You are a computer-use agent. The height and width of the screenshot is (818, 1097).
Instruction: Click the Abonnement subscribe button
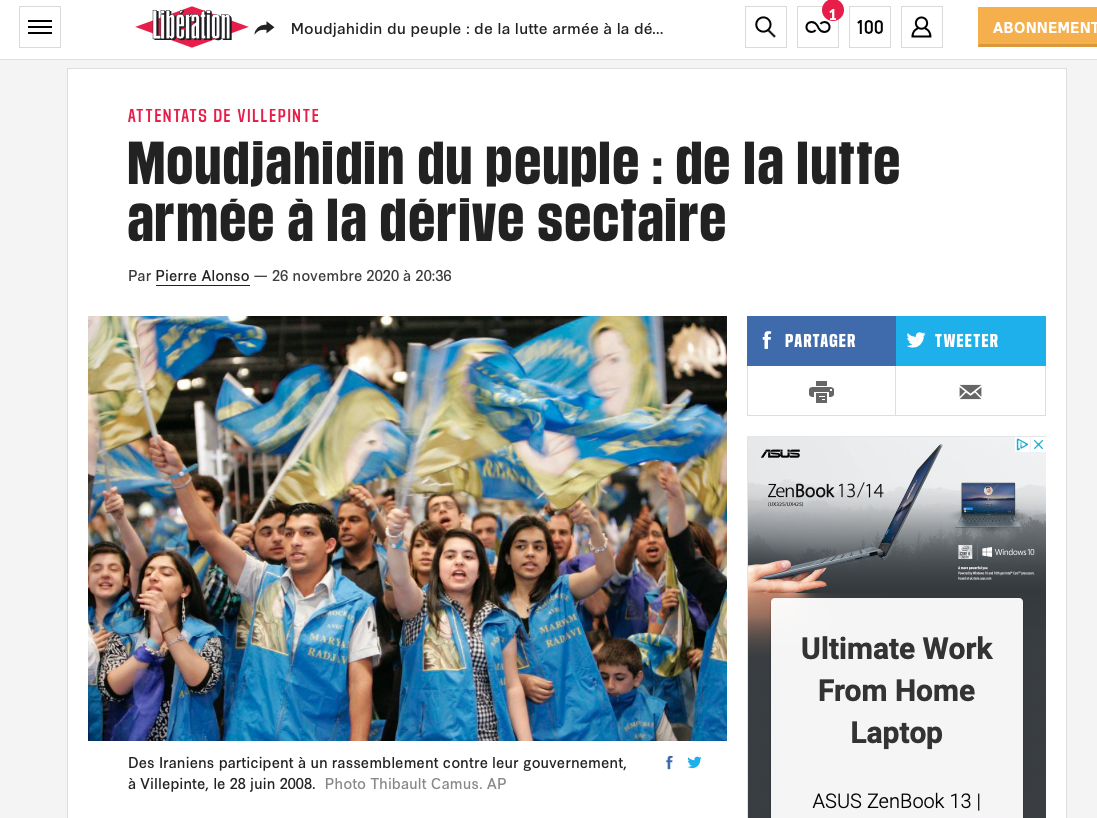[1038, 27]
